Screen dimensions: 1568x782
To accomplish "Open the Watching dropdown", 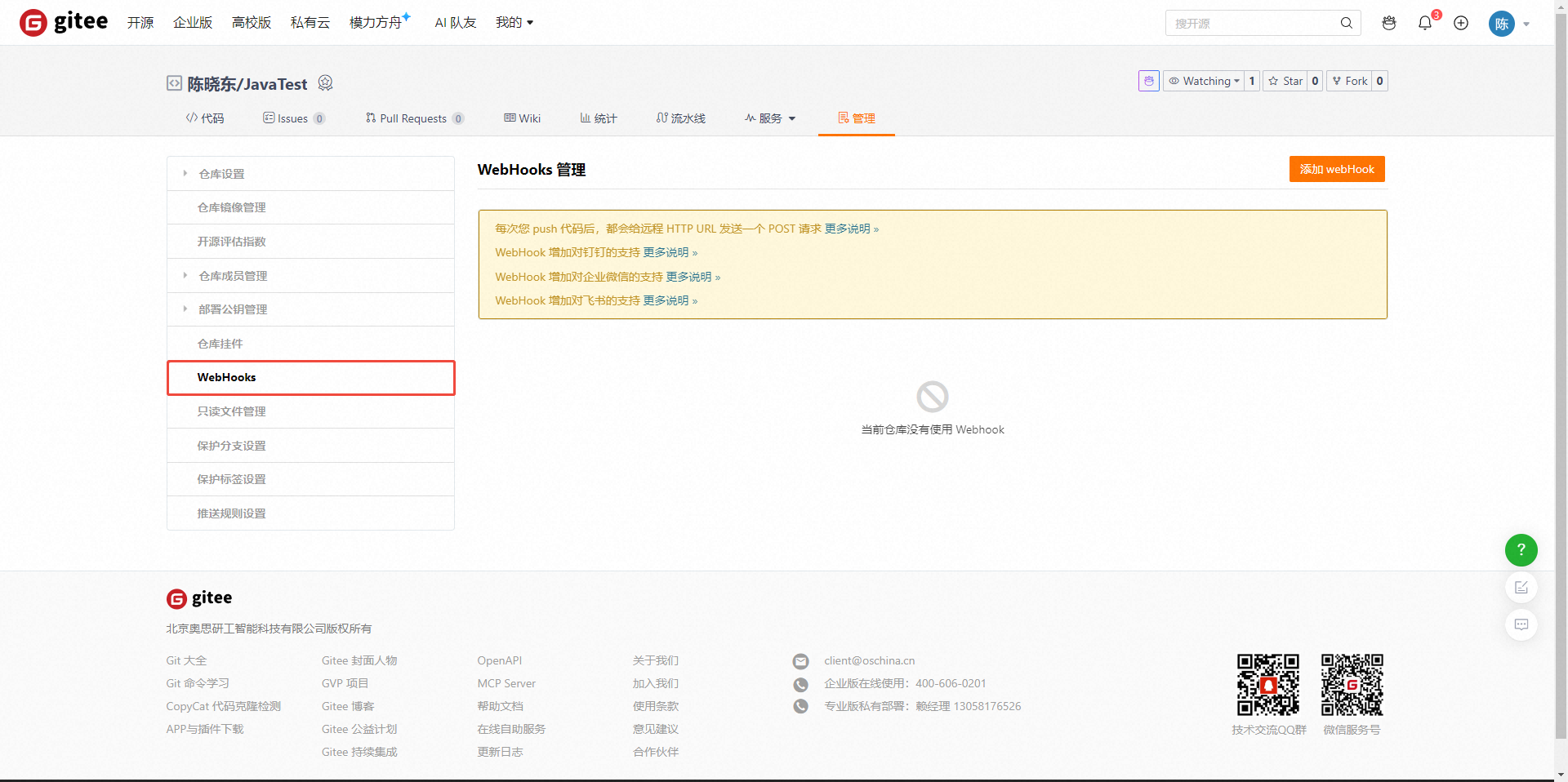I will (1204, 81).
